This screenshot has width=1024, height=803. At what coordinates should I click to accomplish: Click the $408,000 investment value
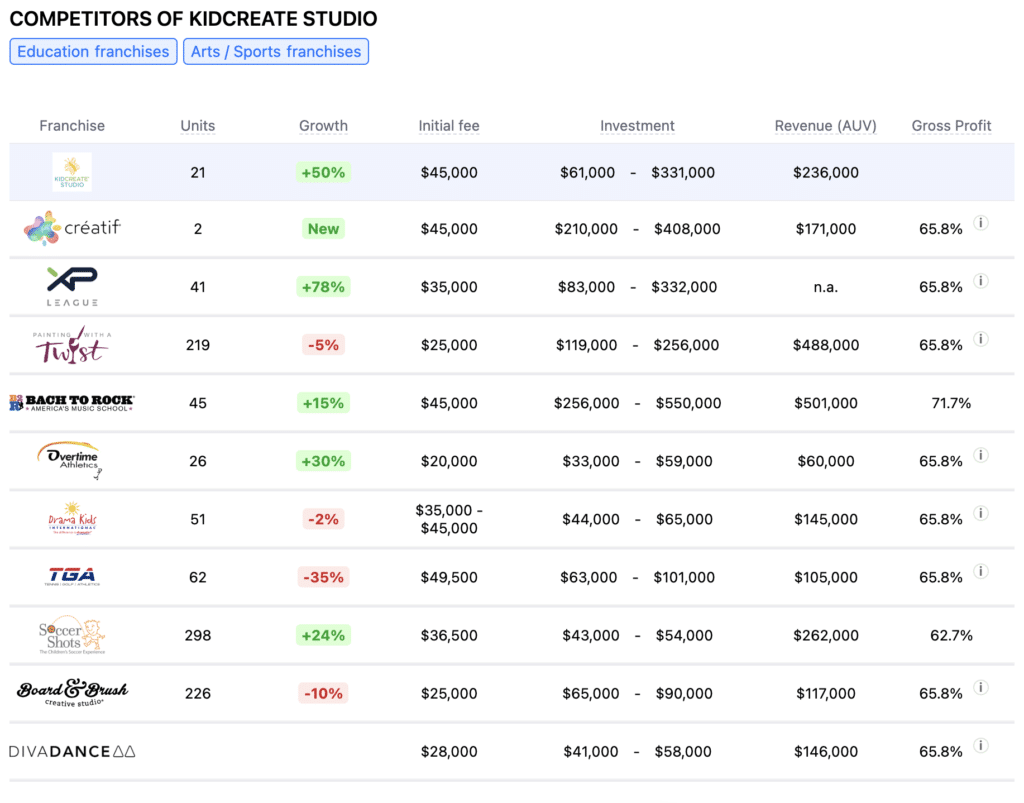(687, 228)
